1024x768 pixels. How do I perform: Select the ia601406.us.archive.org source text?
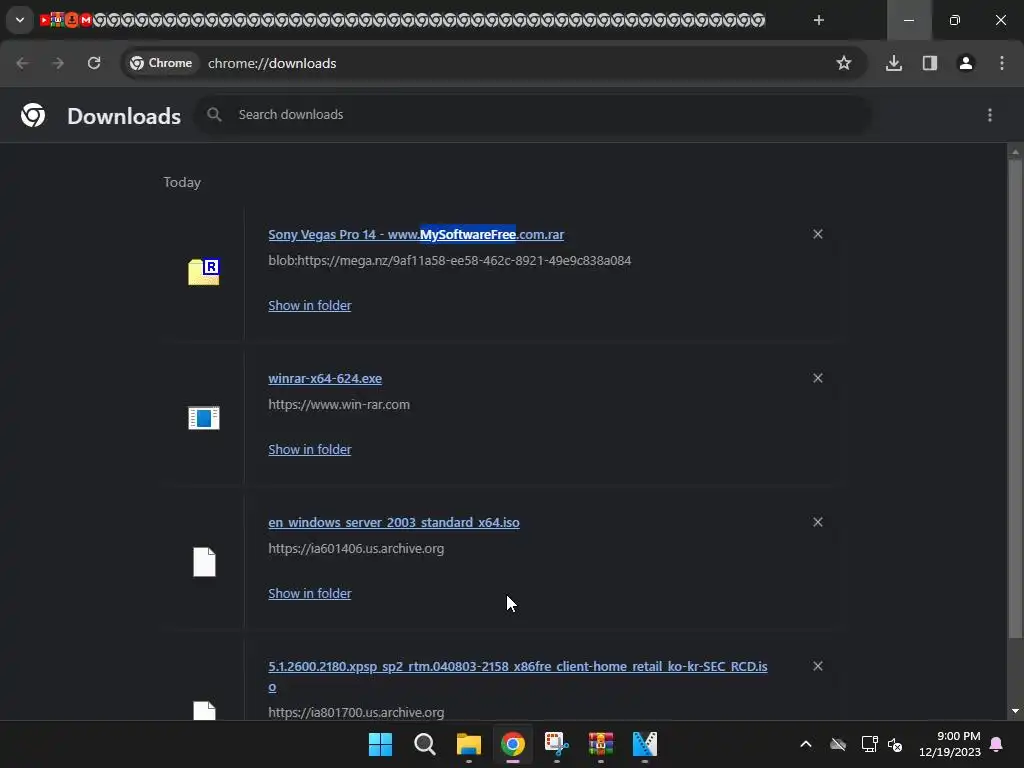coord(356,549)
